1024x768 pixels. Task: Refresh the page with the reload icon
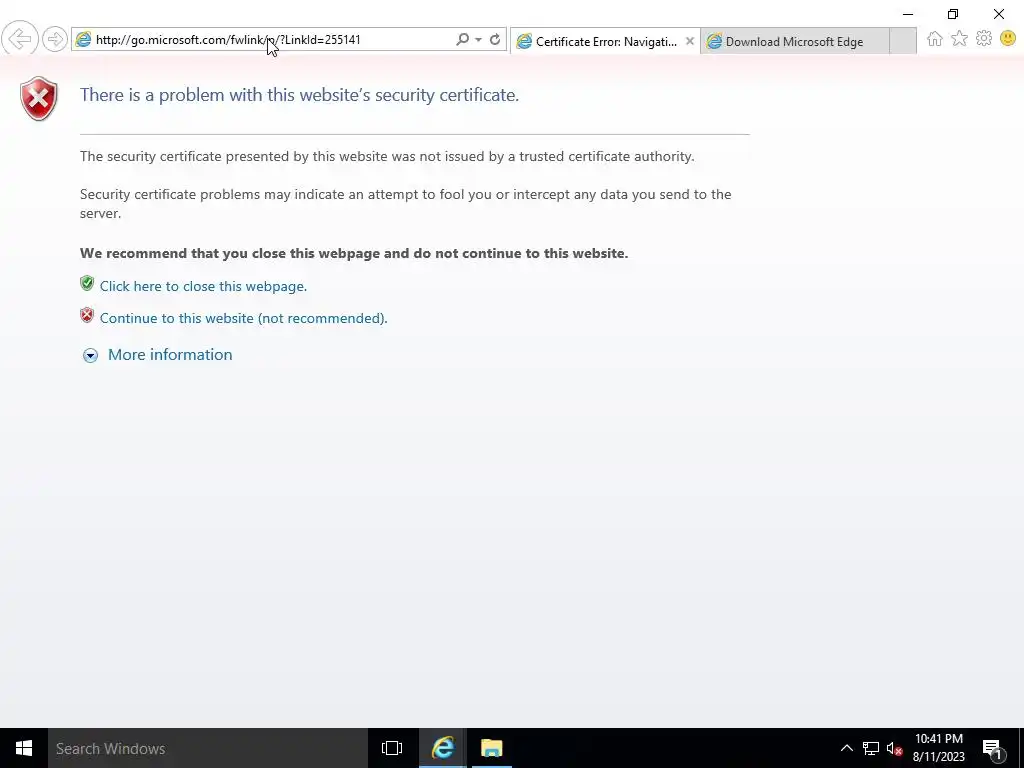click(495, 39)
